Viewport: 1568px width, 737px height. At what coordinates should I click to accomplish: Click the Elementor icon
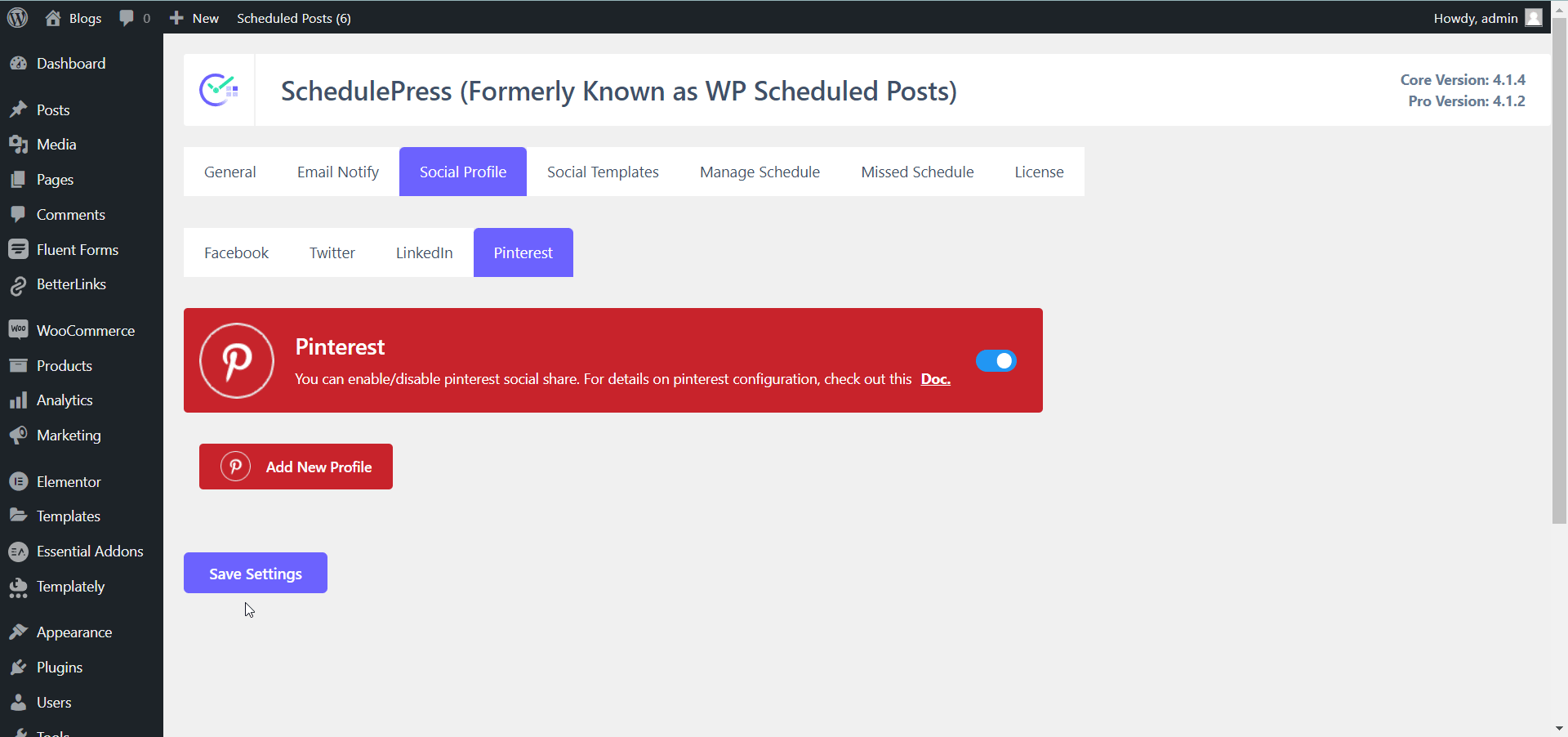pyautogui.click(x=18, y=481)
